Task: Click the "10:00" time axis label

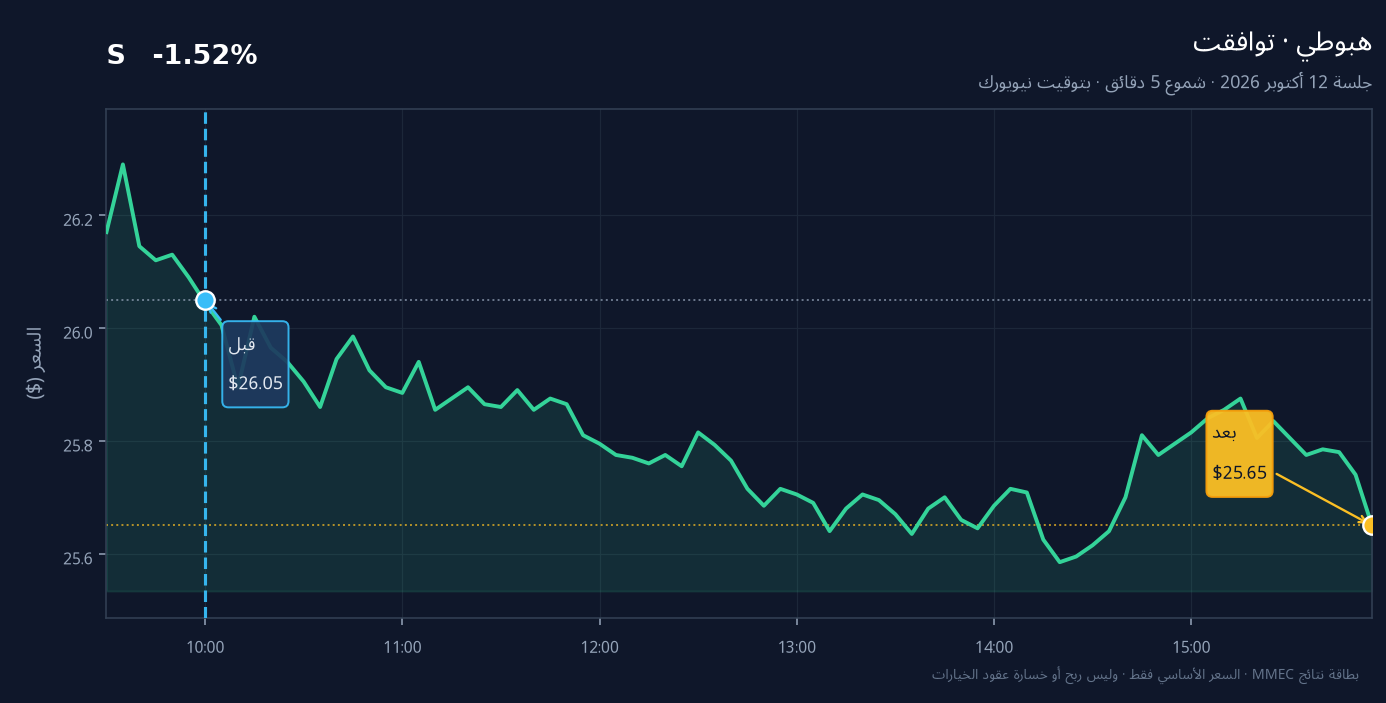Action: point(205,647)
